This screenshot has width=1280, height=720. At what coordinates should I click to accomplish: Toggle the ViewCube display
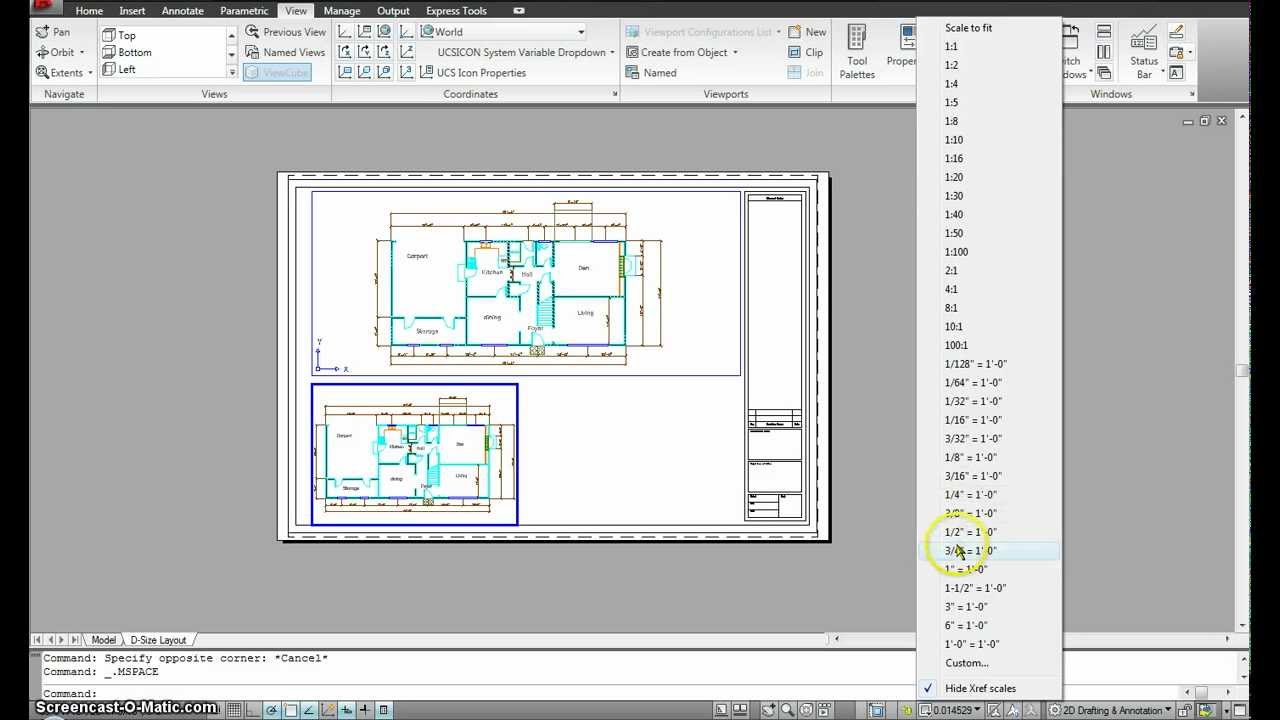pyautogui.click(x=277, y=72)
